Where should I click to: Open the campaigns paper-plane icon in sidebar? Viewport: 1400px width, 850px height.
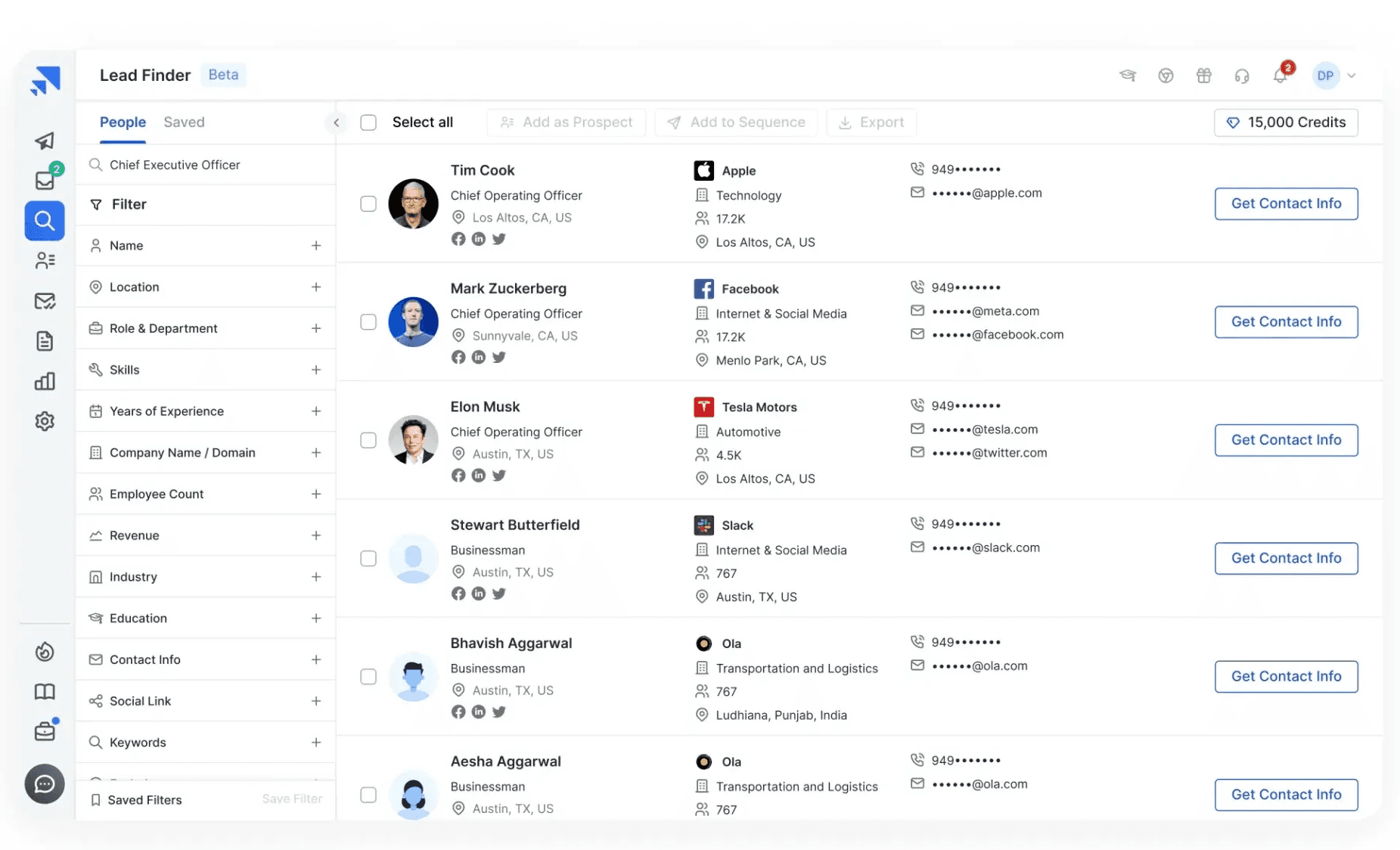(45, 141)
